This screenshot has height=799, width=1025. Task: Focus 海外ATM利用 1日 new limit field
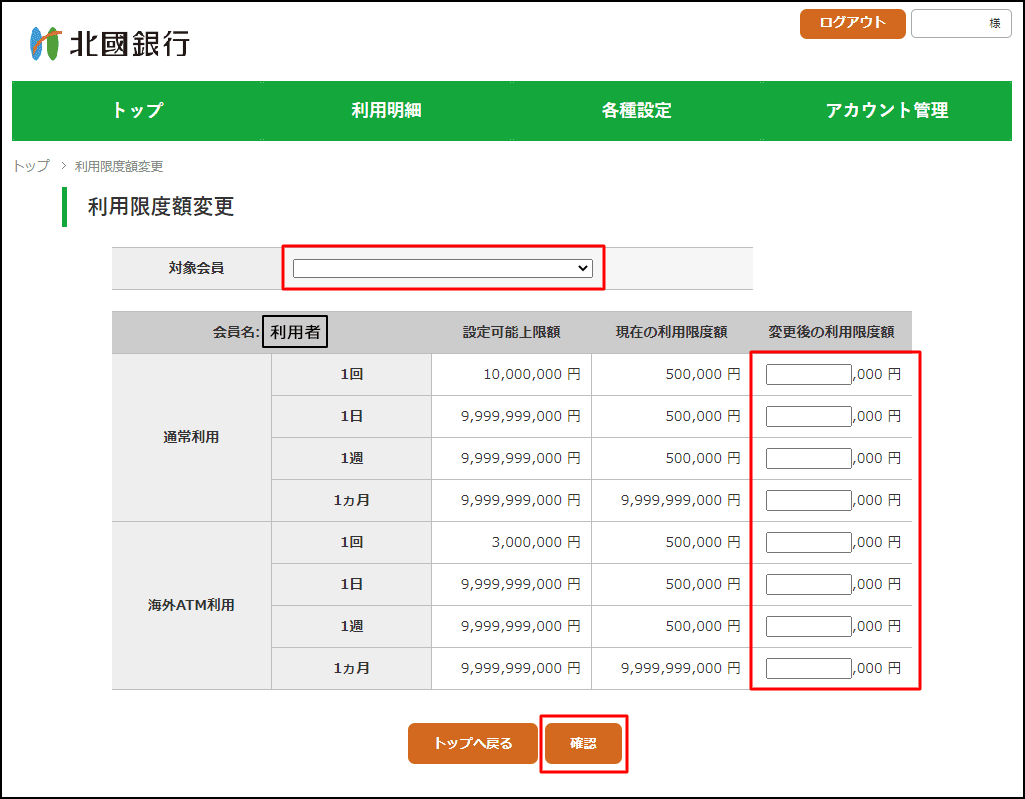click(808, 584)
